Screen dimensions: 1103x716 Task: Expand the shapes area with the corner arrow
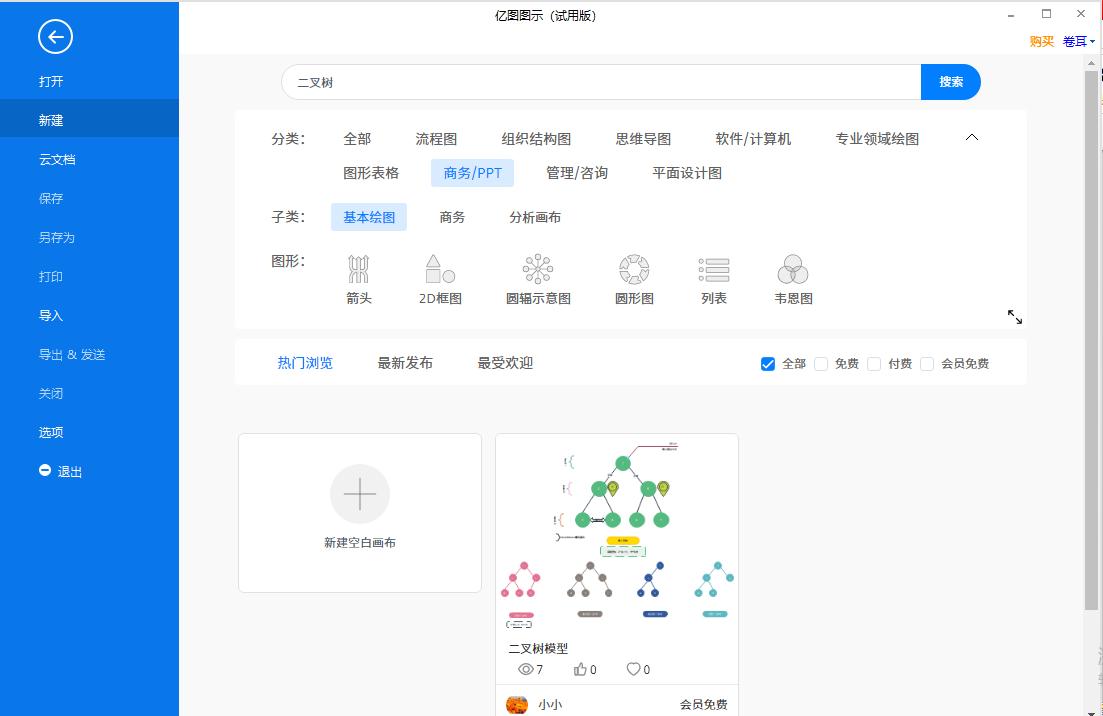tap(1015, 317)
